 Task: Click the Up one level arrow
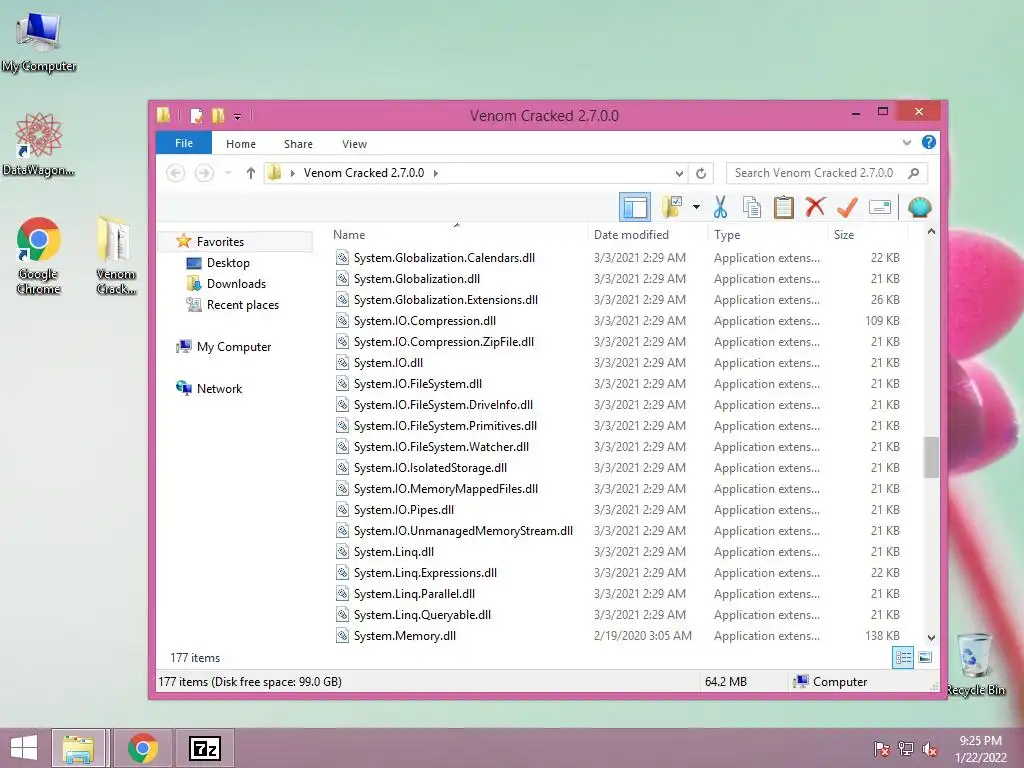point(250,173)
